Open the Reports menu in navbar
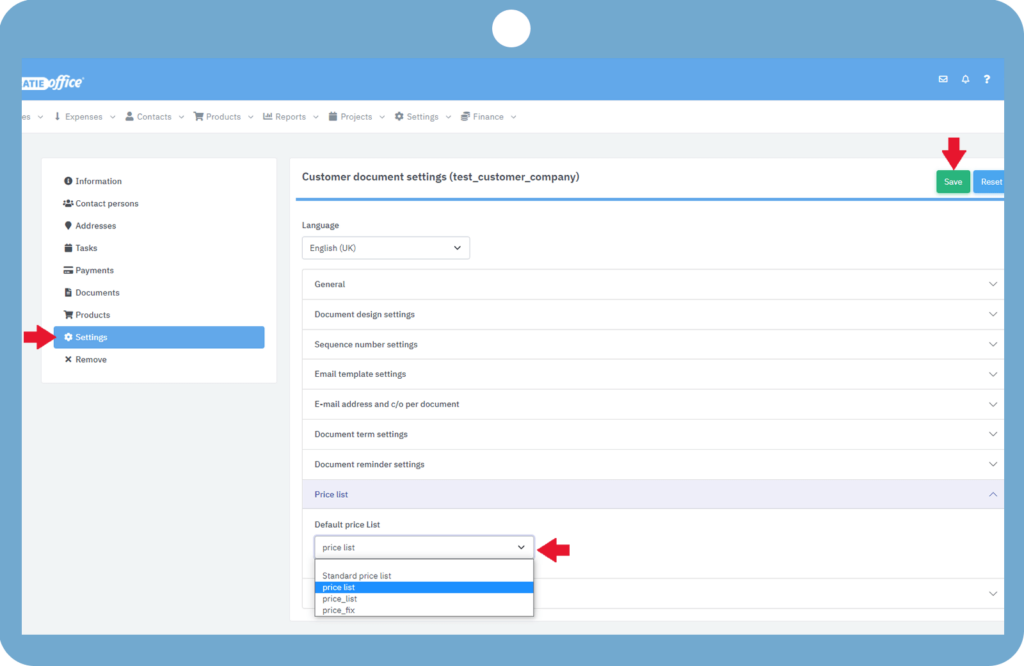Viewport: 1024px width, 666px height. coord(291,117)
